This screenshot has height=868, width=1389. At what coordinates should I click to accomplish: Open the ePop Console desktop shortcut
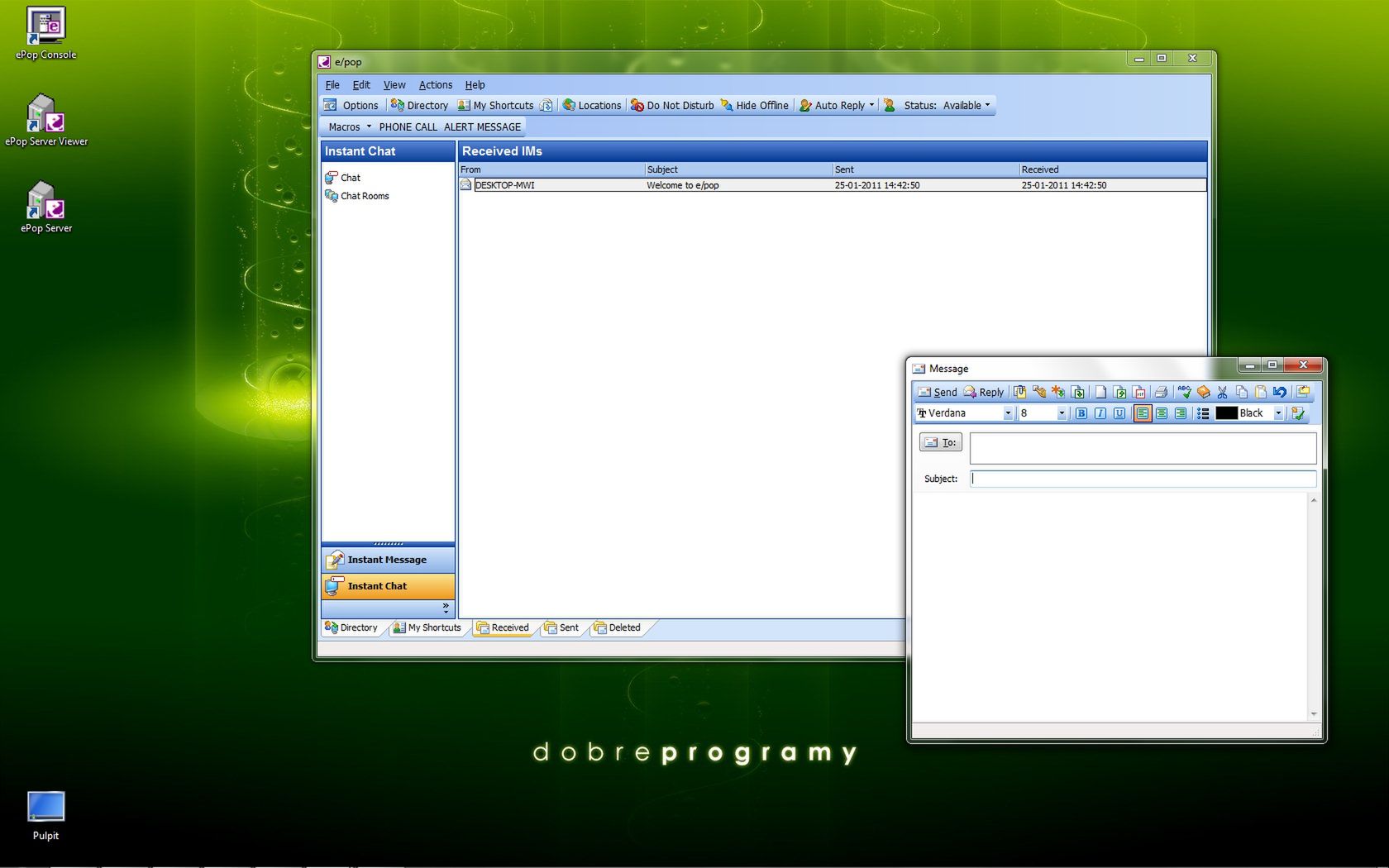pyautogui.click(x=46, y=33)
